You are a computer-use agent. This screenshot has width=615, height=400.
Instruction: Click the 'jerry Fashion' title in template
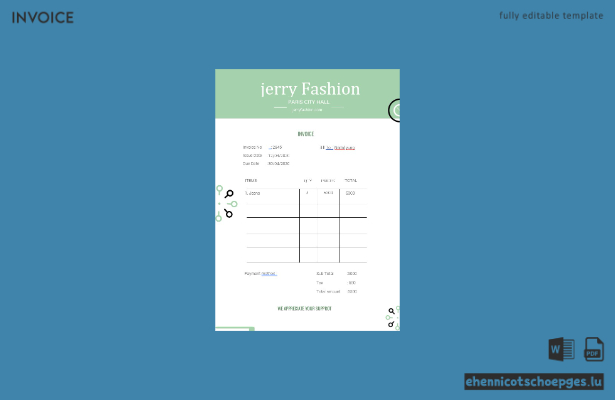pos(310,89)
